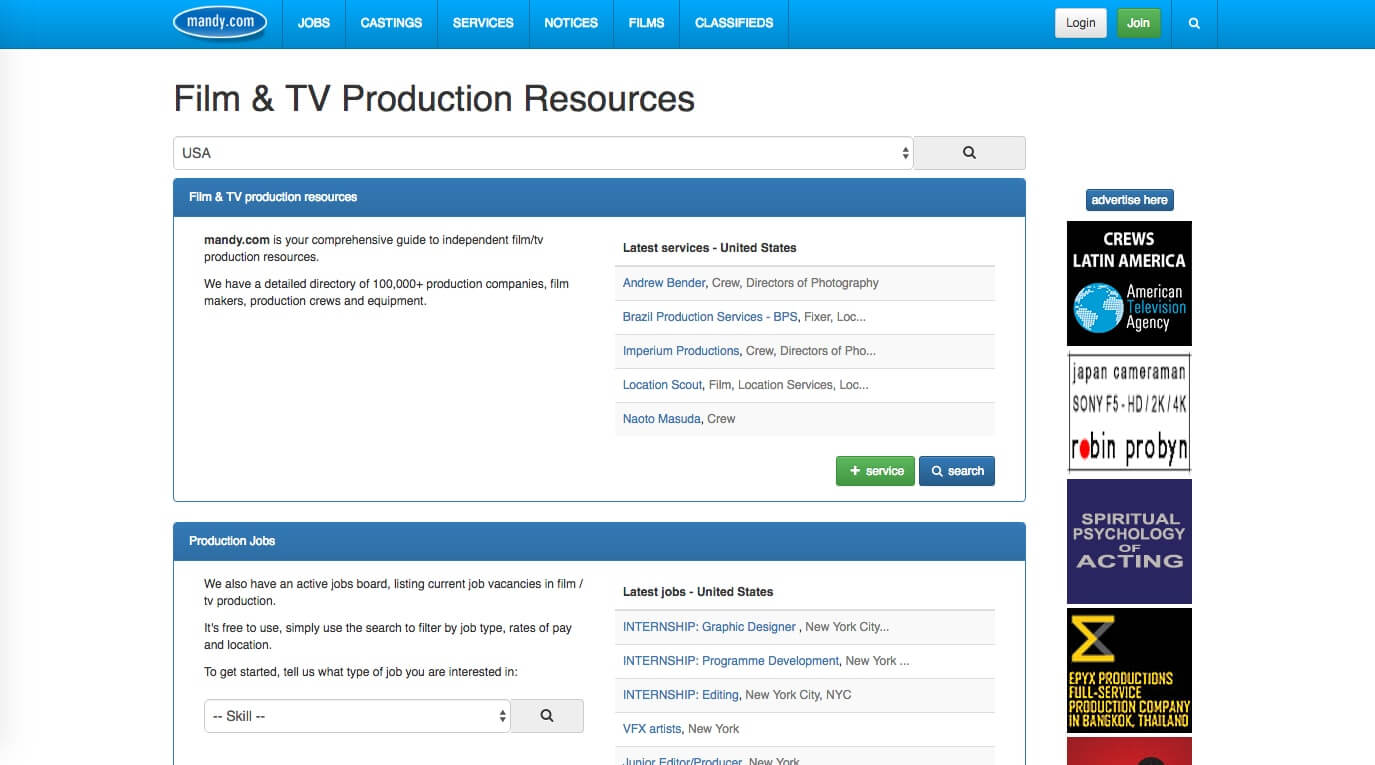1375x765 pixels.
Task: Click the mandy.com logo
Action: click(220, 22)
